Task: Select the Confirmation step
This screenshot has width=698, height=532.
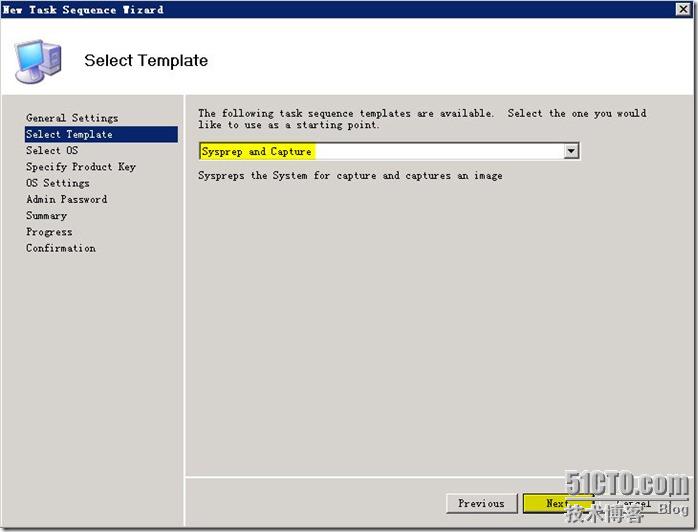Action: [61, 248]
